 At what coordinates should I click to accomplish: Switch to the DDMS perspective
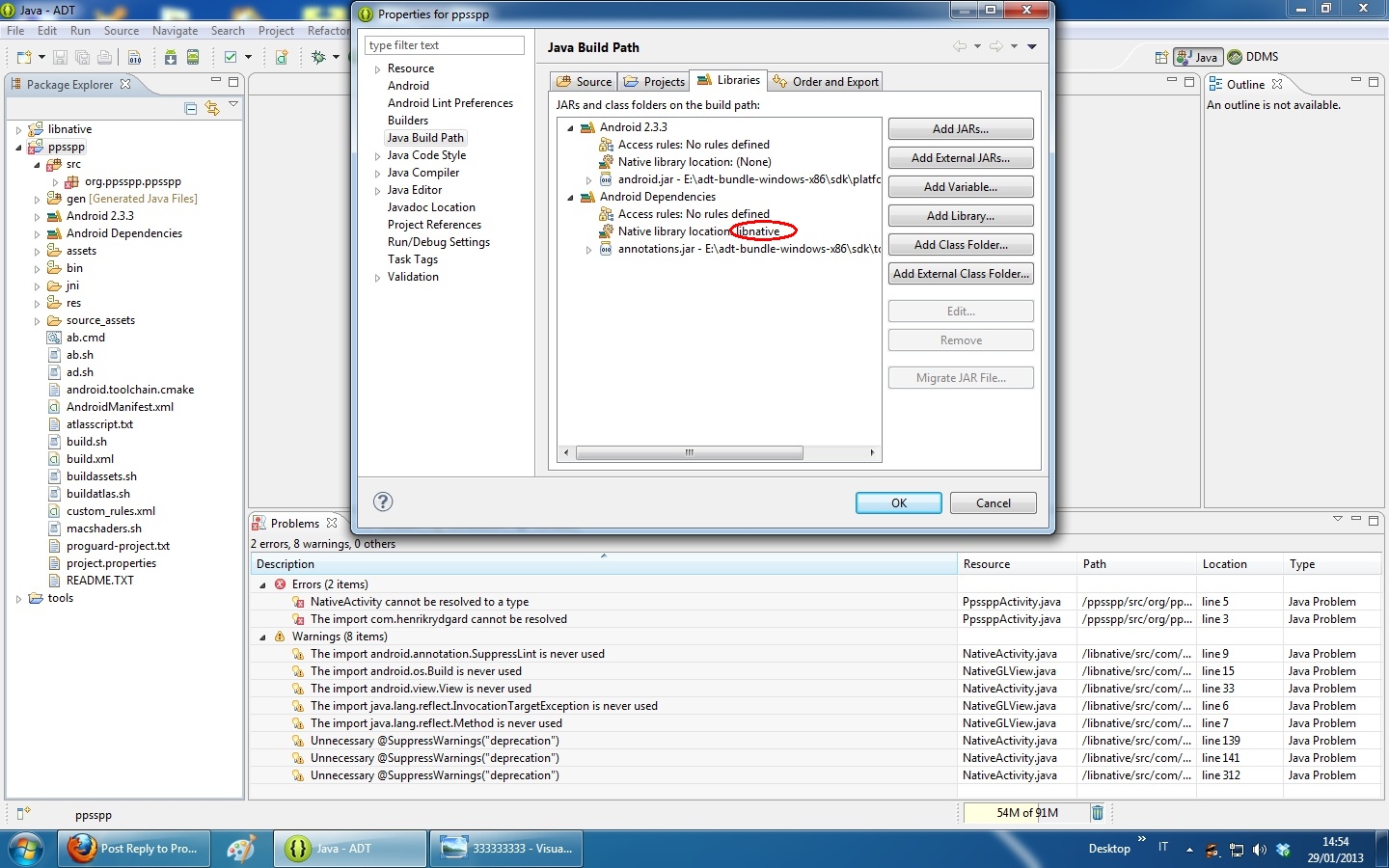pyautogui.click(x=1253, y=57)
